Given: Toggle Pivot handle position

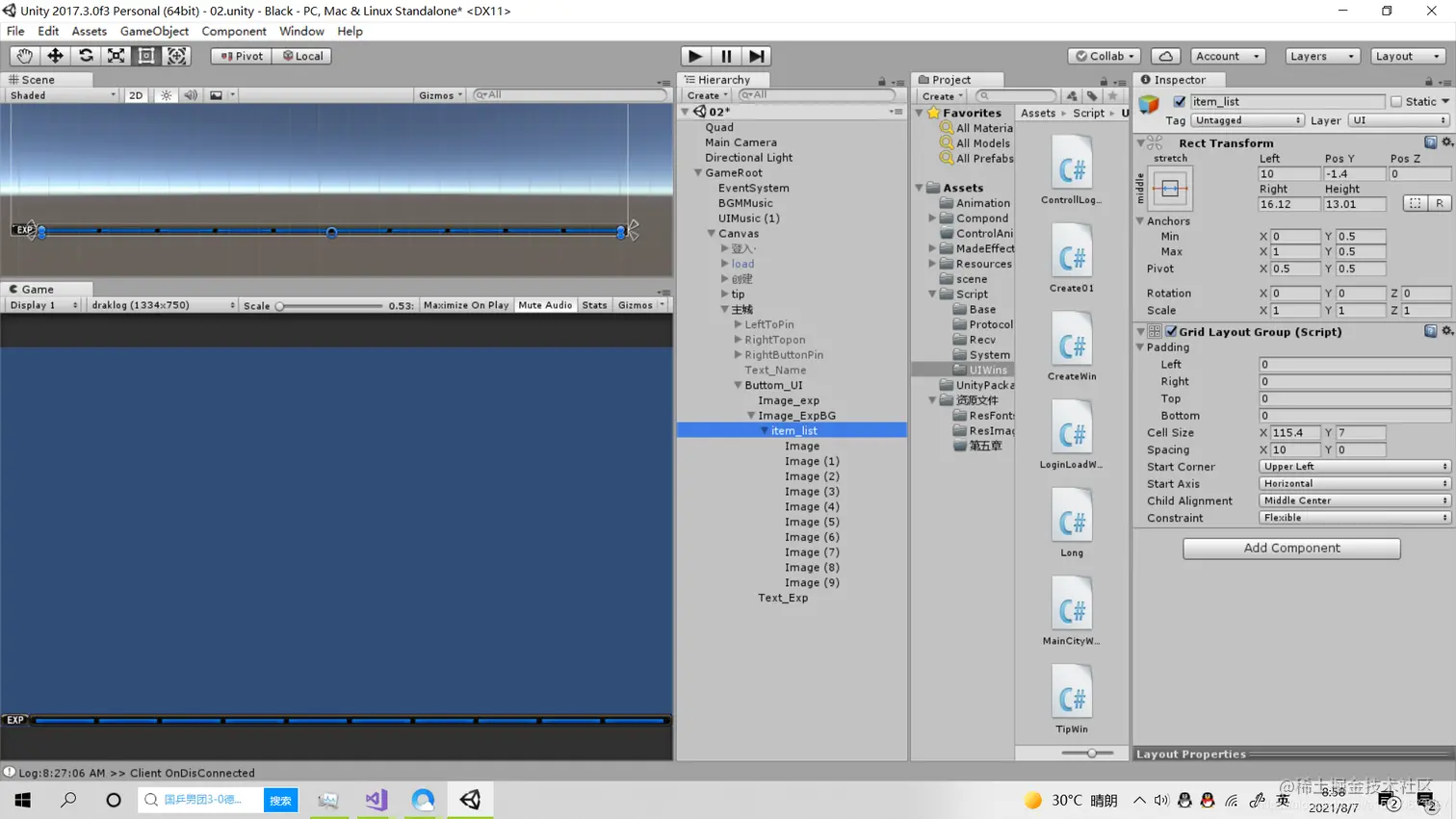Looking at the screenshot, I should tap(241, 56).
